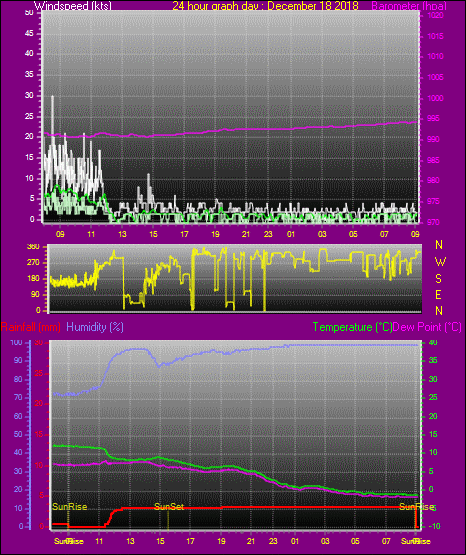
Task: Click the Temperature (°C) legend label
Action: [352, 327]
